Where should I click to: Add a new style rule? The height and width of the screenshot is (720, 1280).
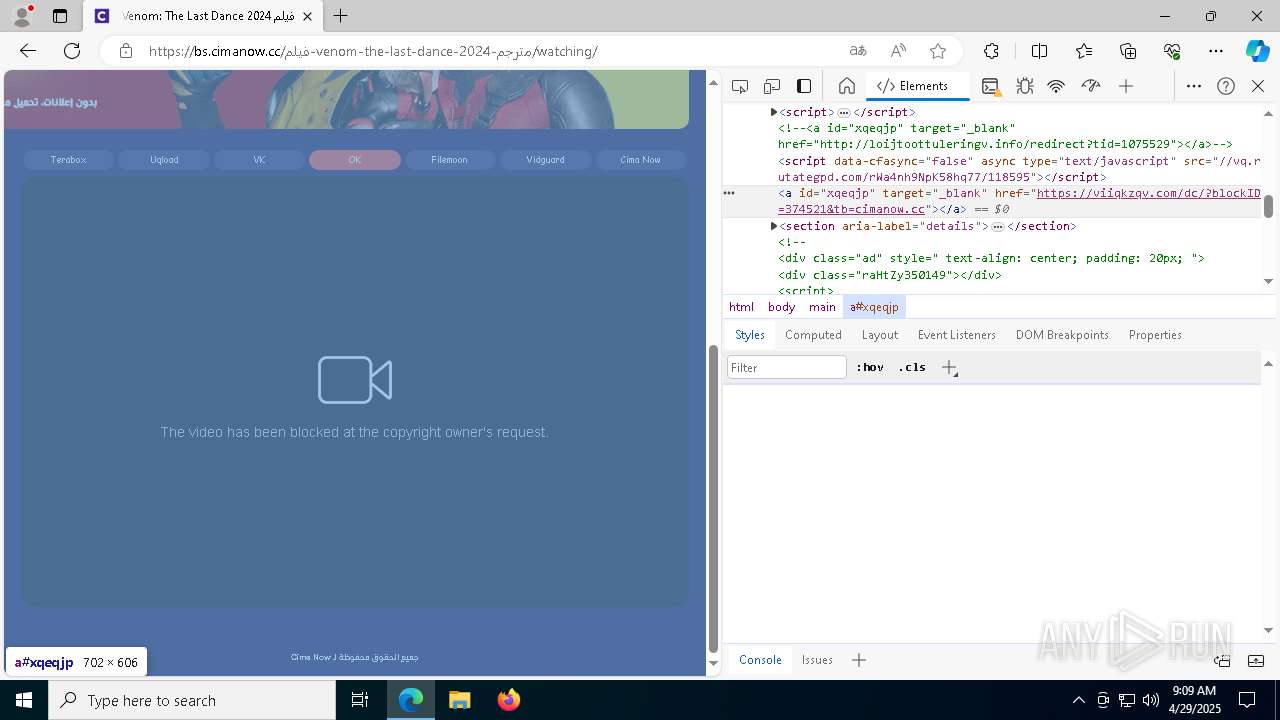point(949,367)
